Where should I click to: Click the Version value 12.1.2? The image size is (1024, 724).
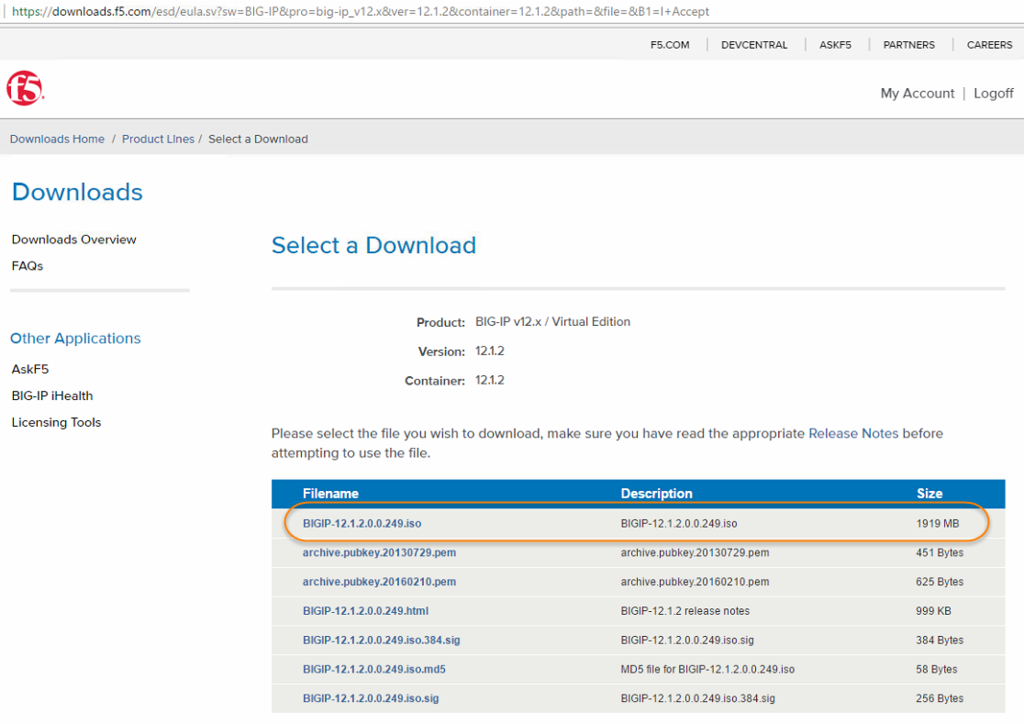(x=490, y=351)
